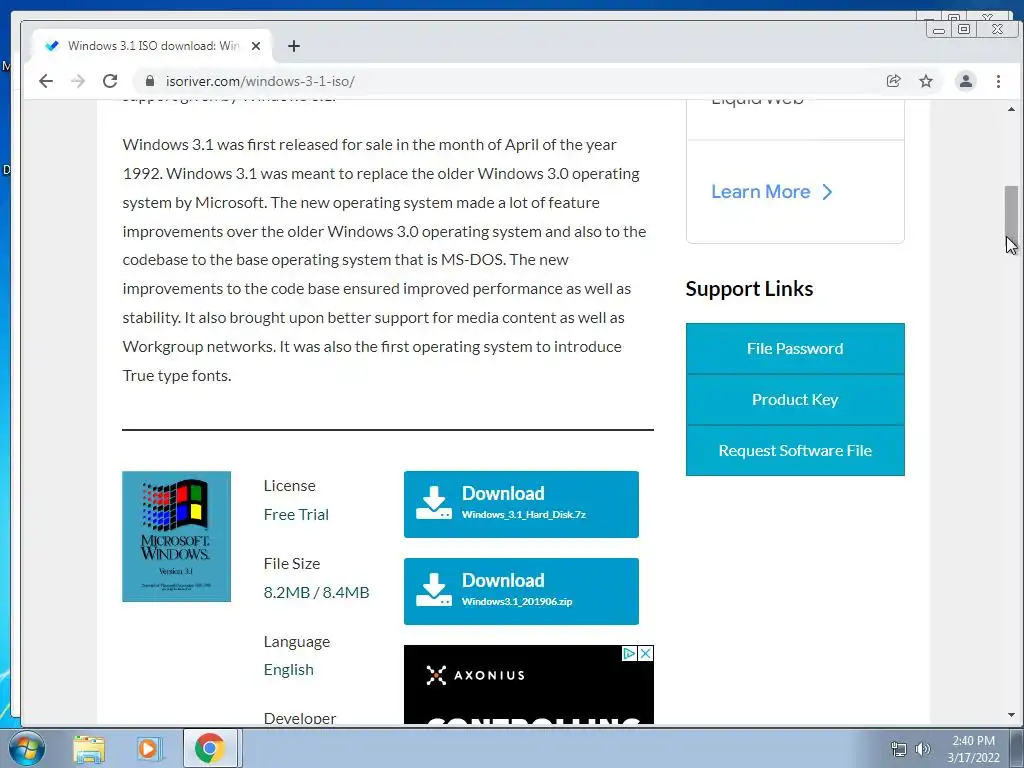Image resolution: width=1024 pixels, height=768 pixels.
Task: Click the download arrow icon in Hard_Disk button
Action: coord(434,503)
